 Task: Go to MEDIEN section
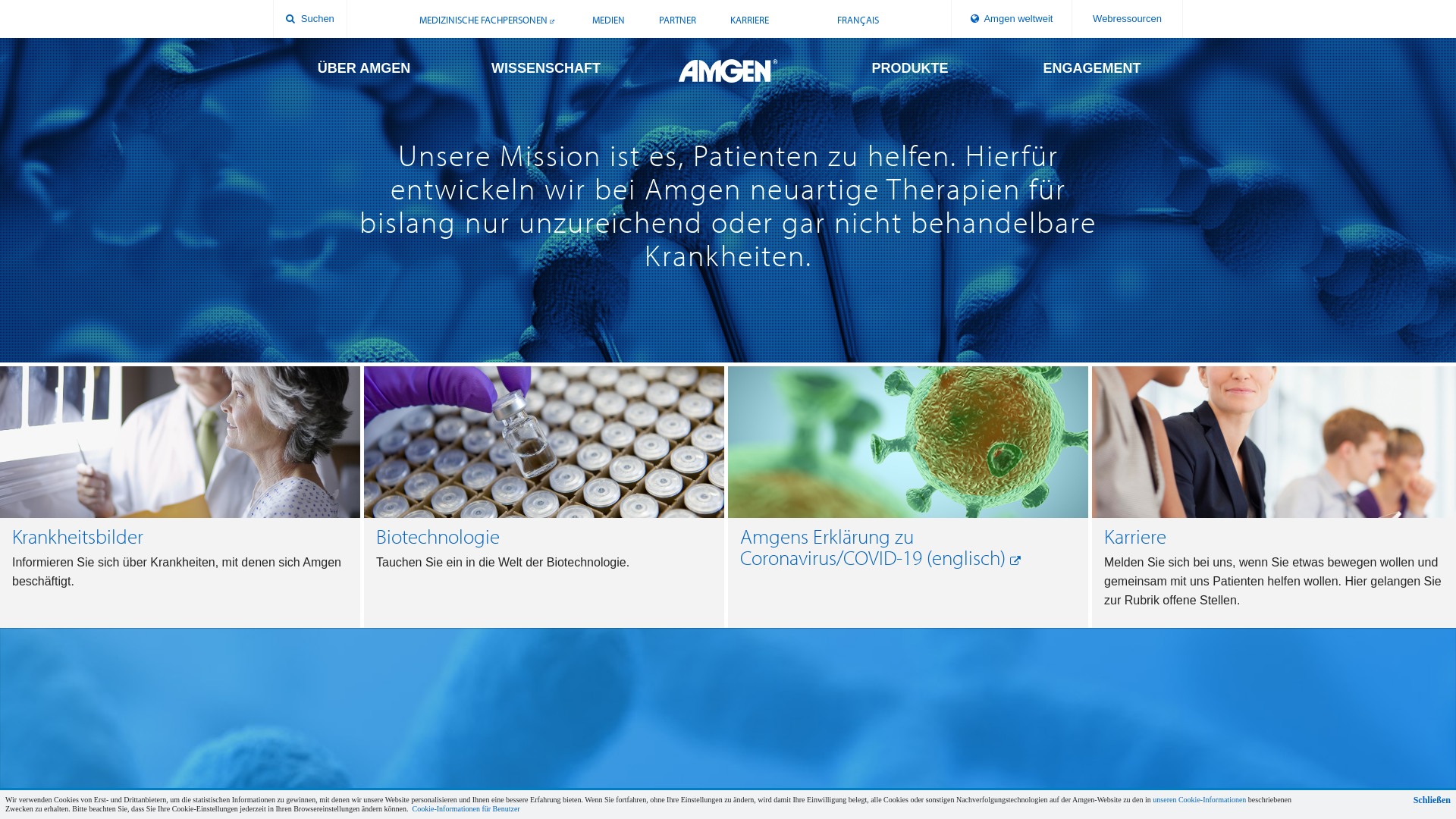608,20
